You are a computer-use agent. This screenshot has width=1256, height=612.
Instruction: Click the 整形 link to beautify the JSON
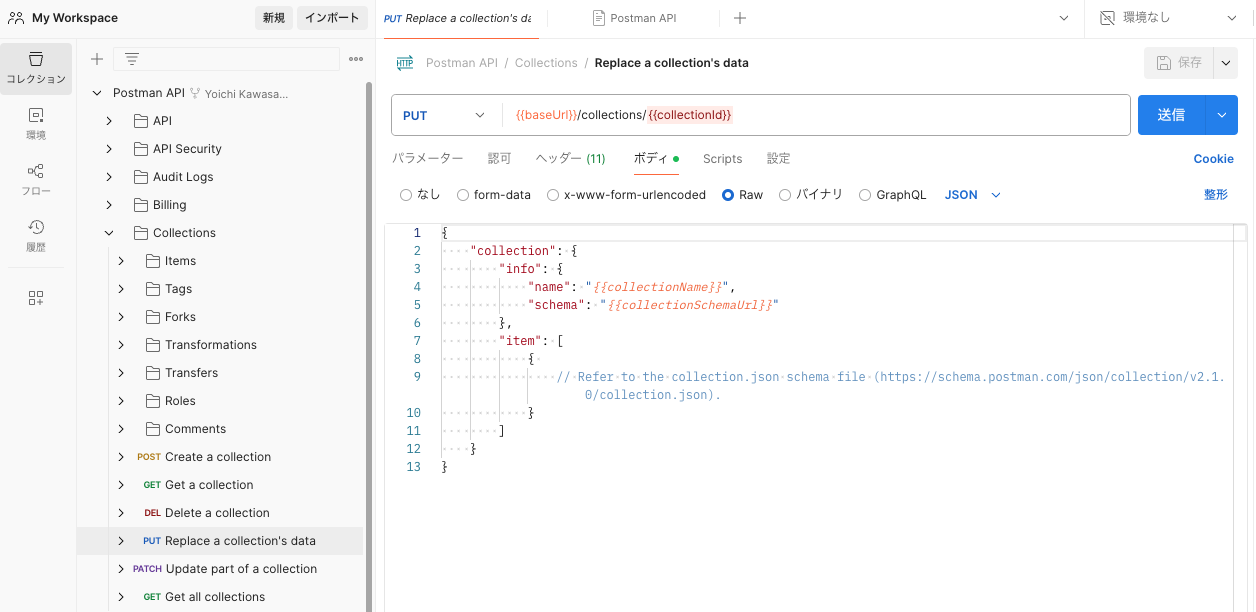[x=1215, y=195]
